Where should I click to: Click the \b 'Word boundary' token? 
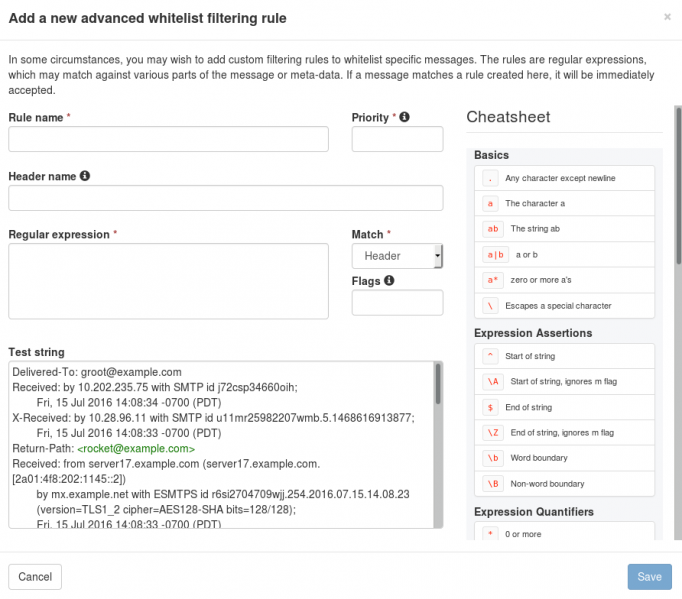click(491, 458)
